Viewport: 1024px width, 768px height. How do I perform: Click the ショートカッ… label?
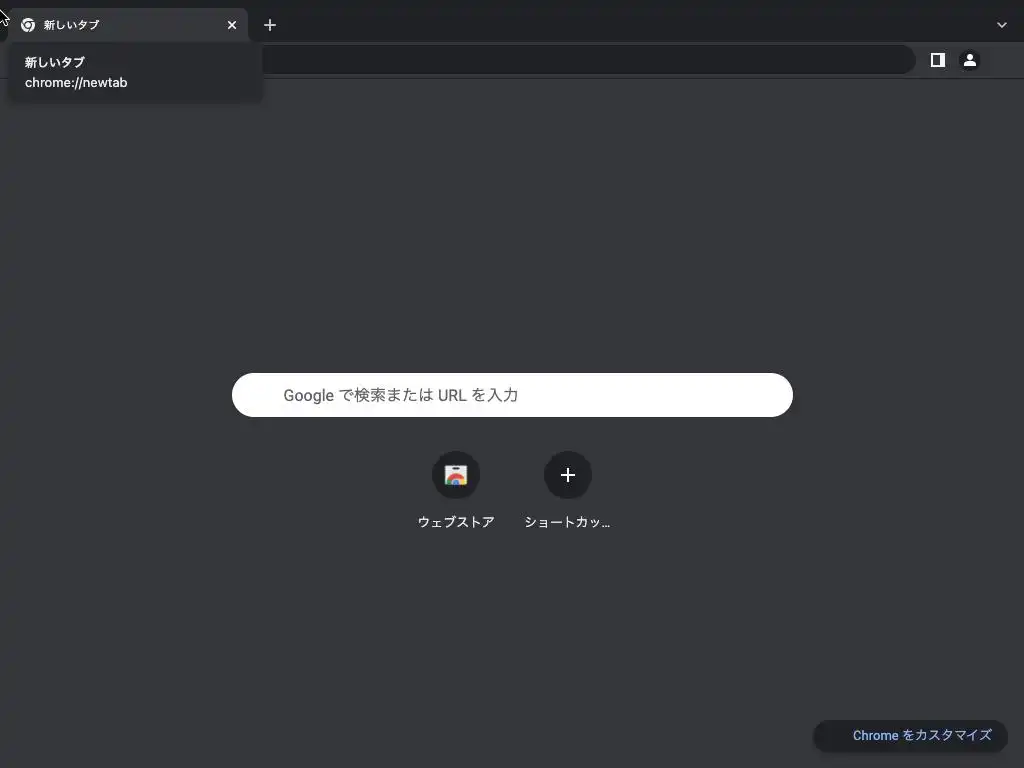567,522
